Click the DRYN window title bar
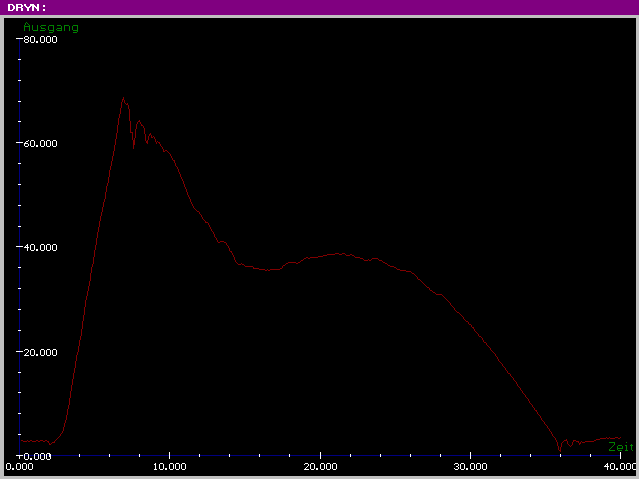The width and height of the screenshot is (639, 479). (319, 7)
